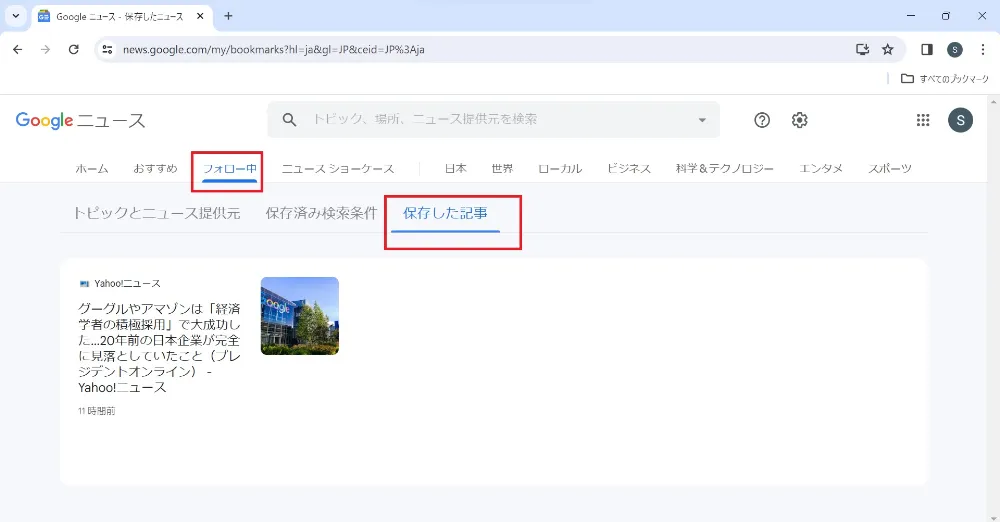The height and width of the screenshot is (522, 1000).
Task: Restore down the browser window
Action: point(946,16)
